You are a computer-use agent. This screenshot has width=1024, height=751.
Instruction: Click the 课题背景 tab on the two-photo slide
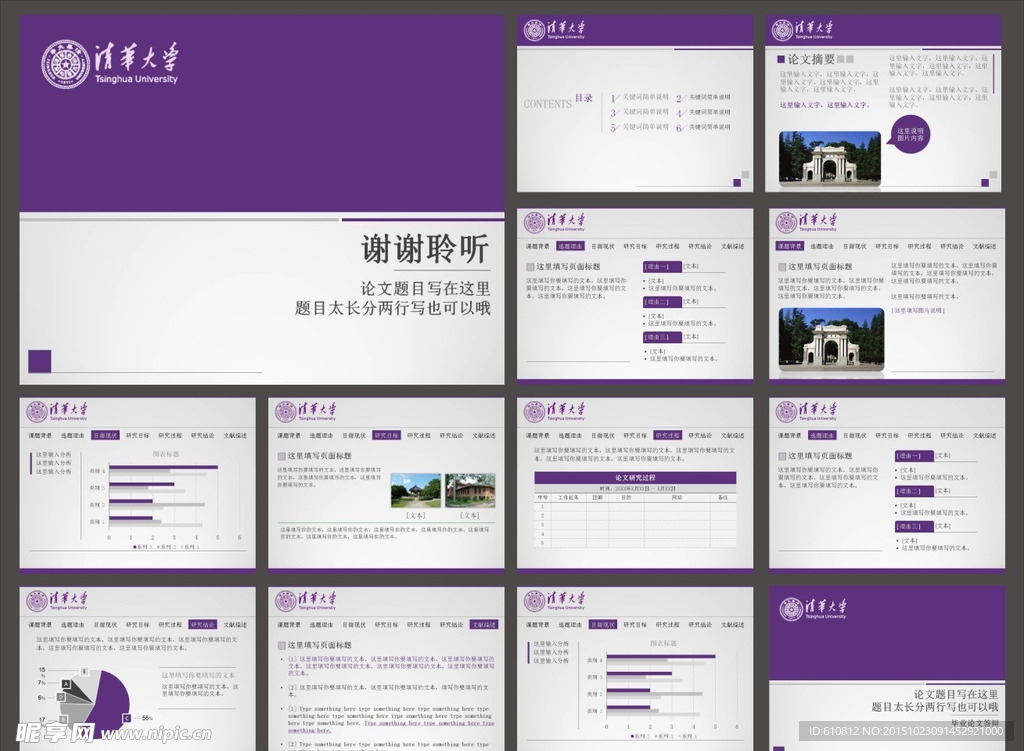[x=289, y=435]
